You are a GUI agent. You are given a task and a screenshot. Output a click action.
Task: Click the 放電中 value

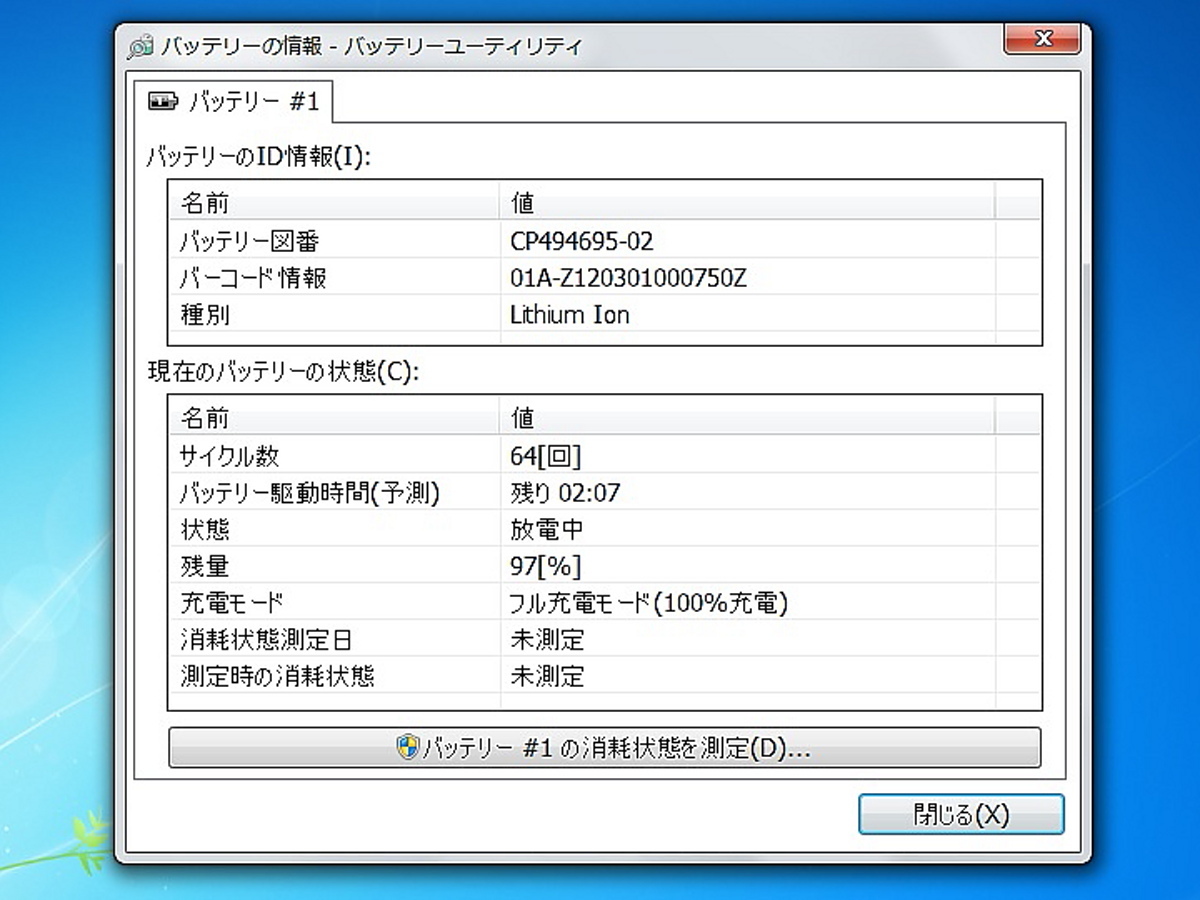tap(547, 529)
